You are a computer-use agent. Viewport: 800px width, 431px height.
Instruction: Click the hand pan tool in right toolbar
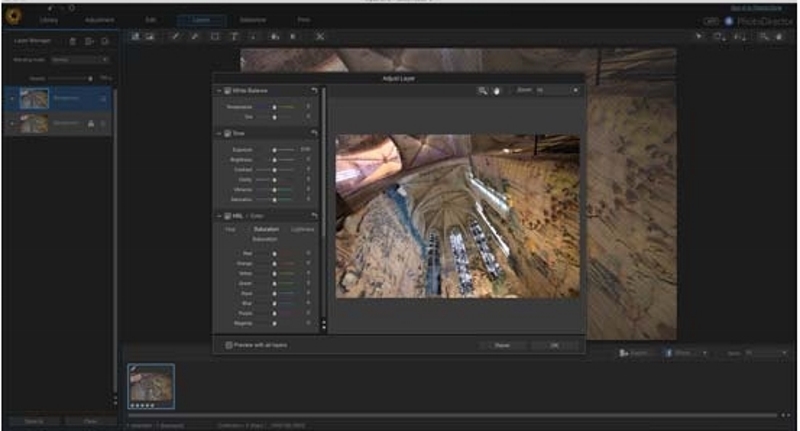(779, 36)
